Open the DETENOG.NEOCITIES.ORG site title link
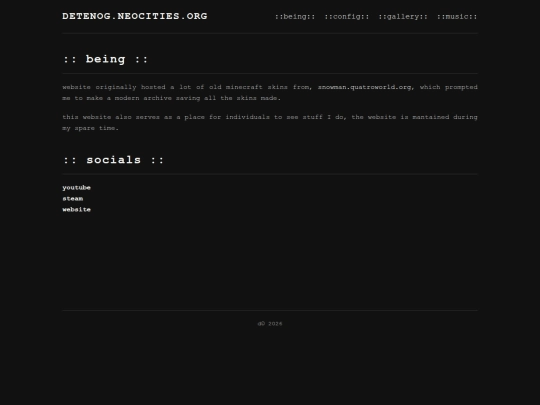Viewport: 540px width, 405px height. (135, 16)
